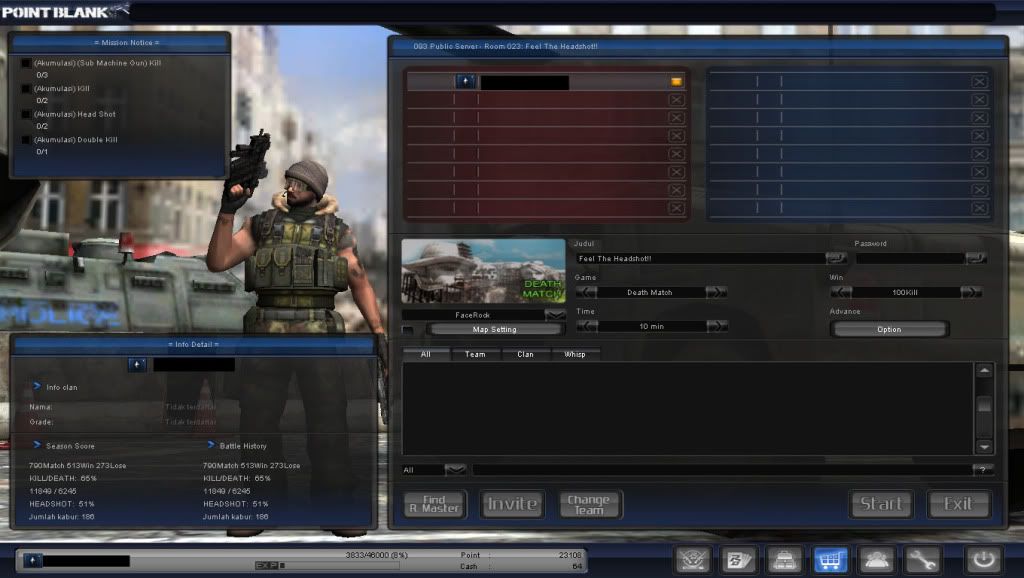
Task: Open the Map Setting button
Action: pos(495,330)
